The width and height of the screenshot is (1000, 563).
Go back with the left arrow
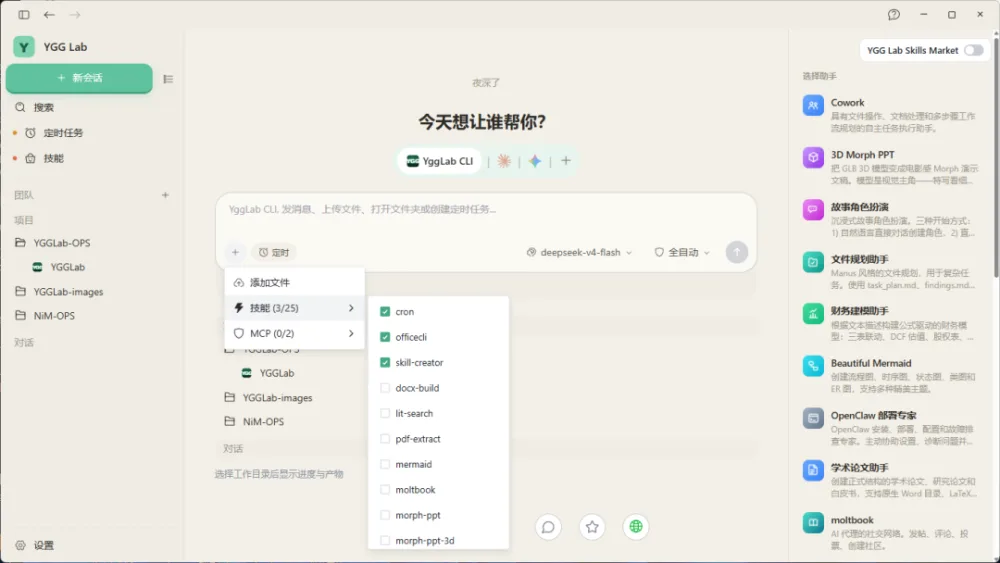coord(49,14)
